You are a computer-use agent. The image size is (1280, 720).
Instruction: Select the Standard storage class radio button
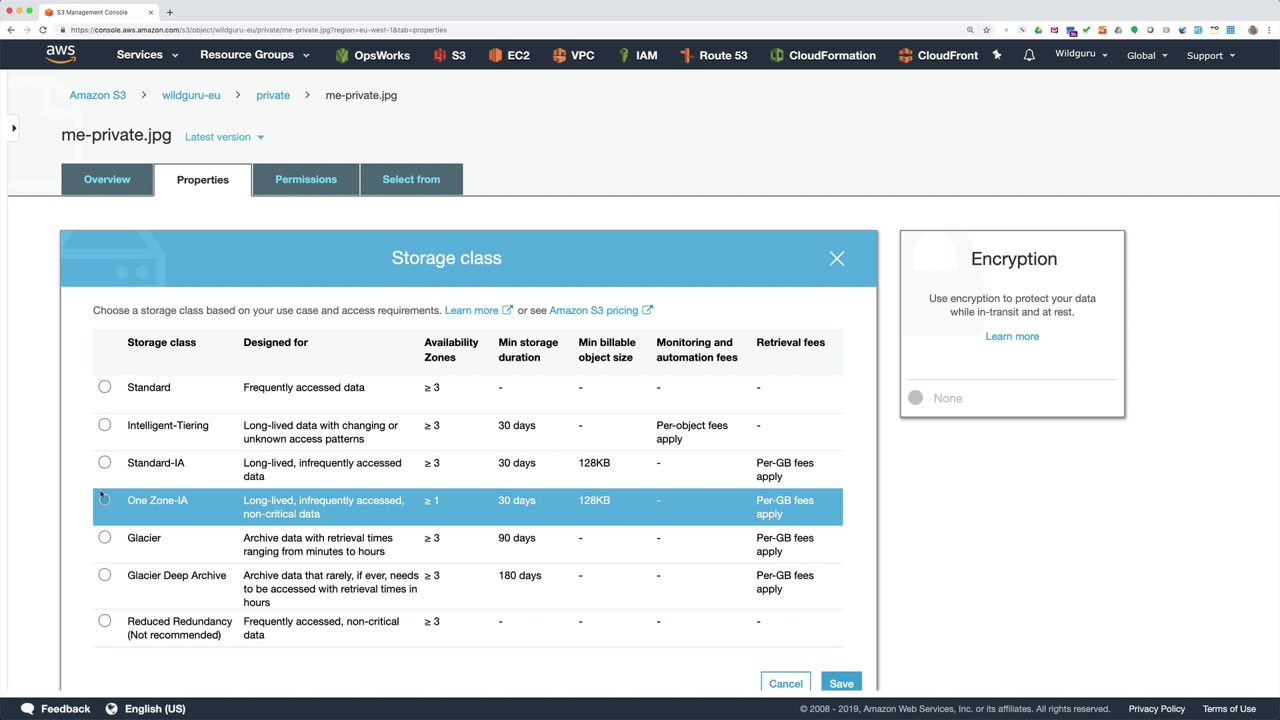(105, 387)
